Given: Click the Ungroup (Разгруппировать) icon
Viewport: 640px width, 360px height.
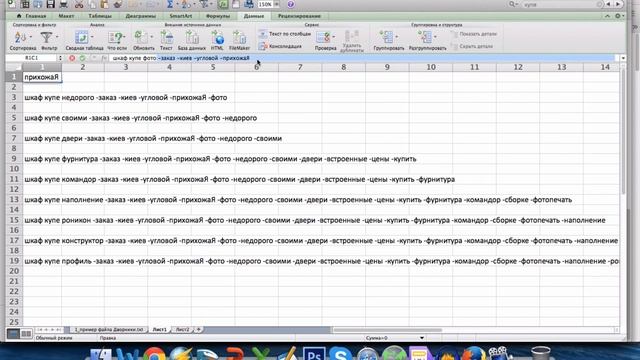Looking at the screenshot, I should click(424, 38).
